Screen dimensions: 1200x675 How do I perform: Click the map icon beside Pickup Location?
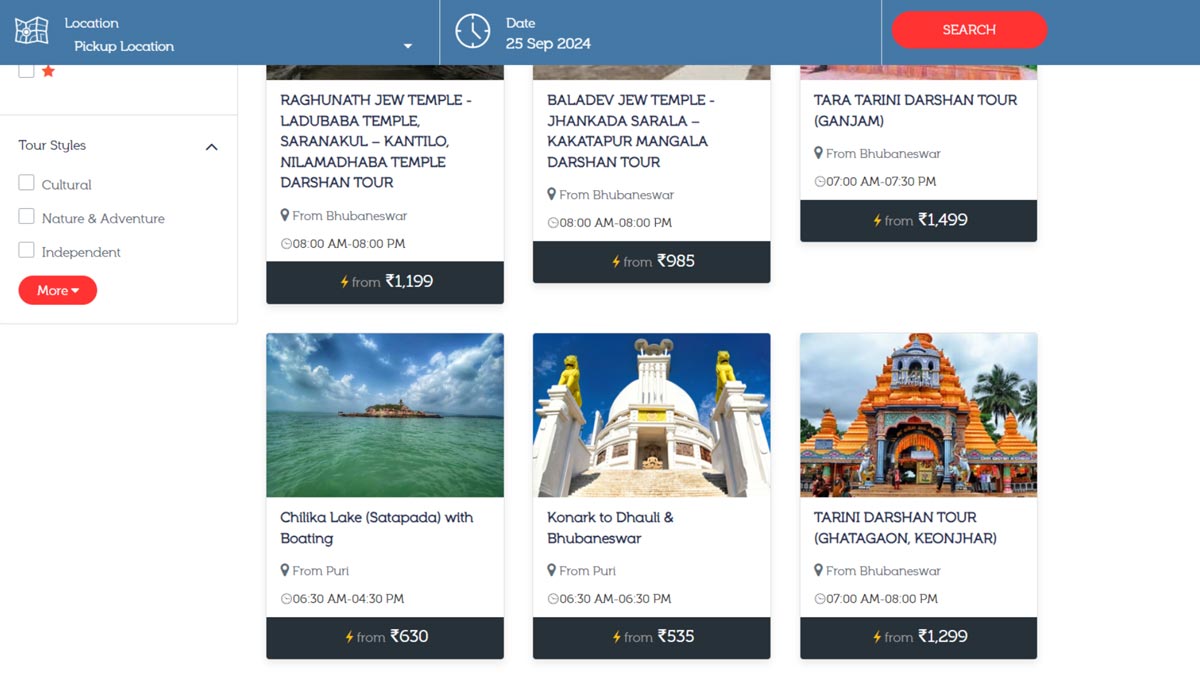click(x=31, y=30)
